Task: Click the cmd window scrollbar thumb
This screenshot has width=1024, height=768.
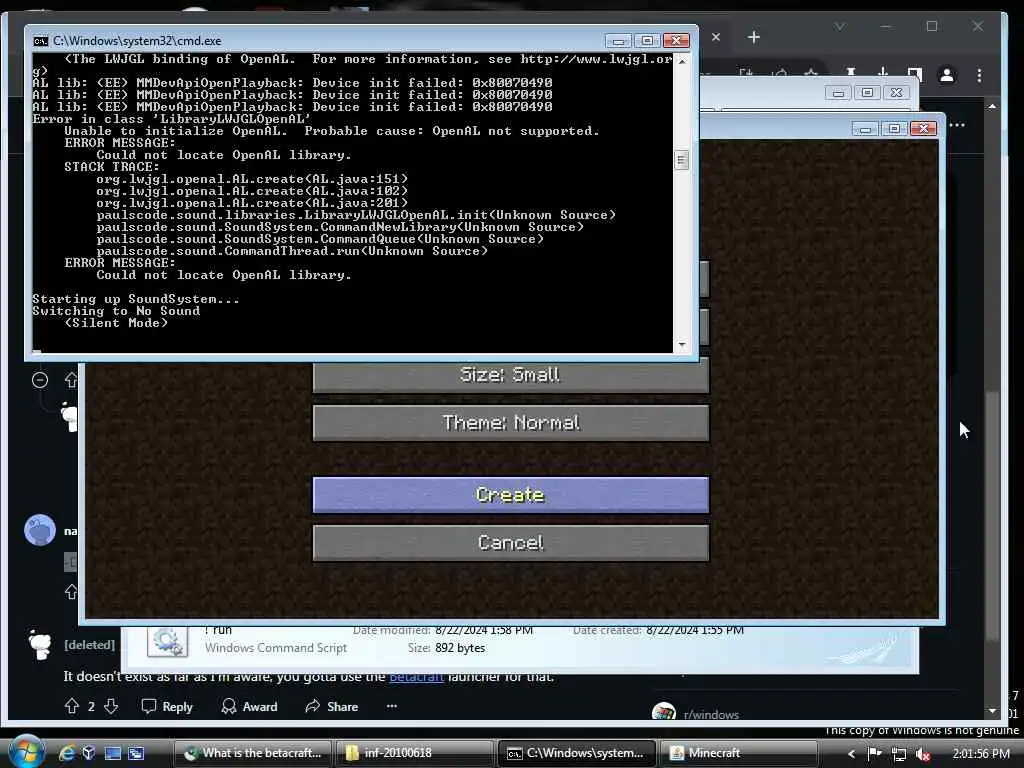Action: [x=682, y=160]
